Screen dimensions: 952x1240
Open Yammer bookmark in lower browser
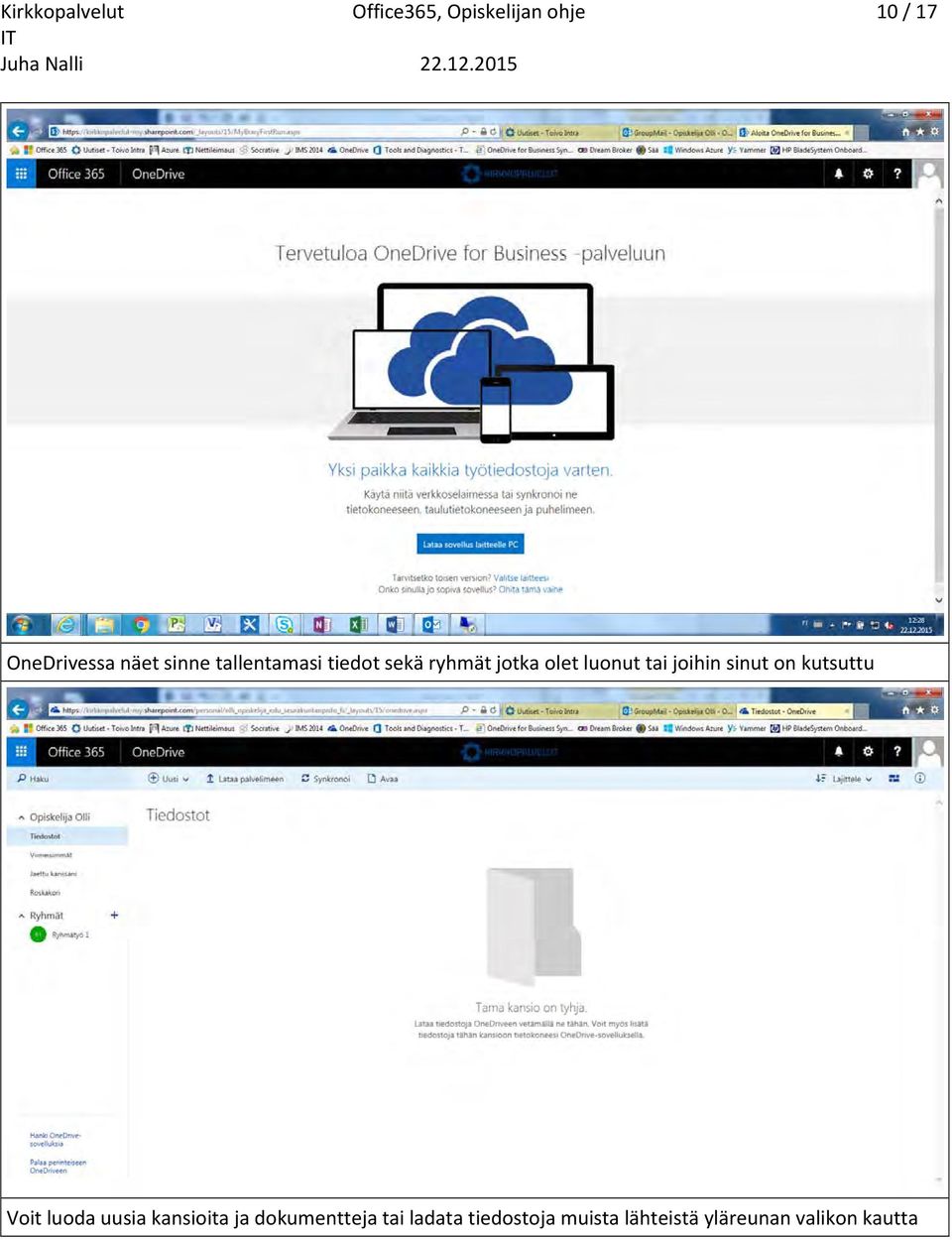(747, 728)
